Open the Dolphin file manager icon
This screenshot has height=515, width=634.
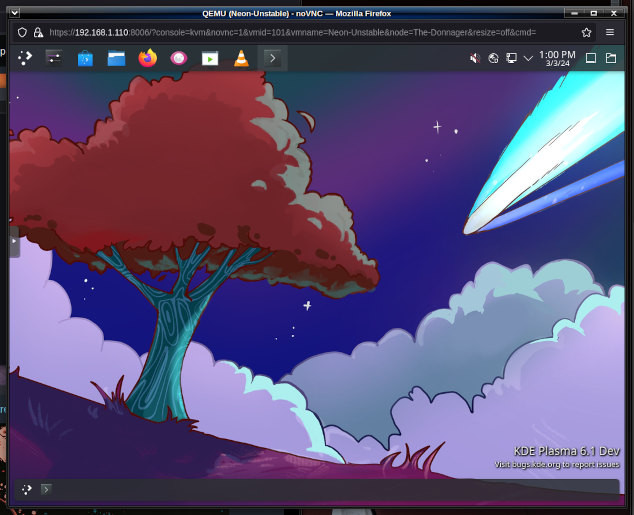tap(116, 58)
